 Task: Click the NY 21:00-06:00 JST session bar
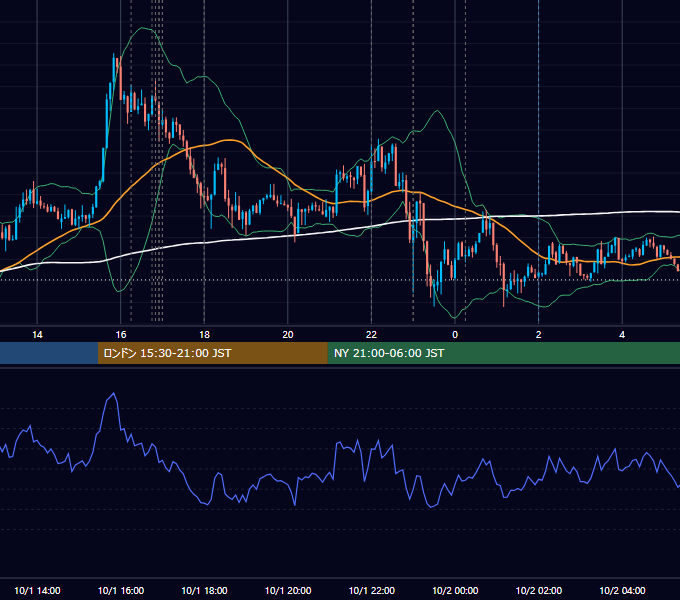point(503,353)
